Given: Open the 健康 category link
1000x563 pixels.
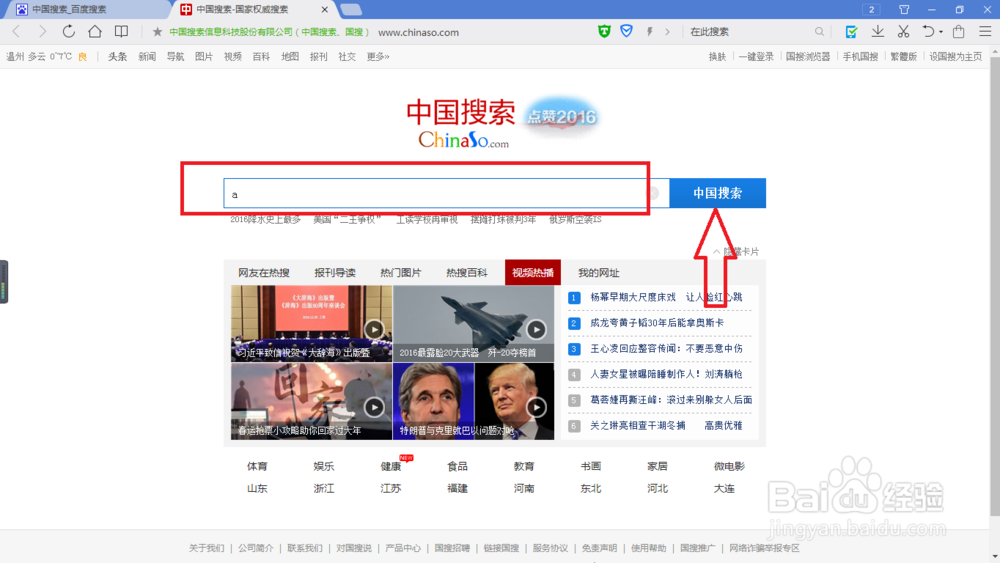Looking at the screenshot, I should (x=391, y=466).
